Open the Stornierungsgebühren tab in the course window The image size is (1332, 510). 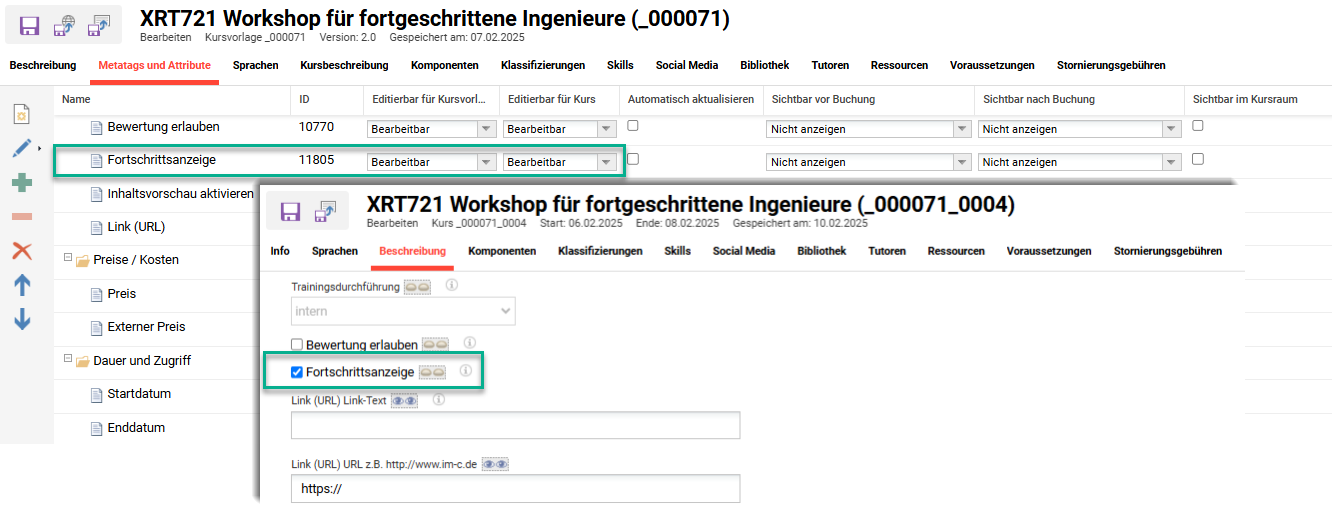point(1167,251)
